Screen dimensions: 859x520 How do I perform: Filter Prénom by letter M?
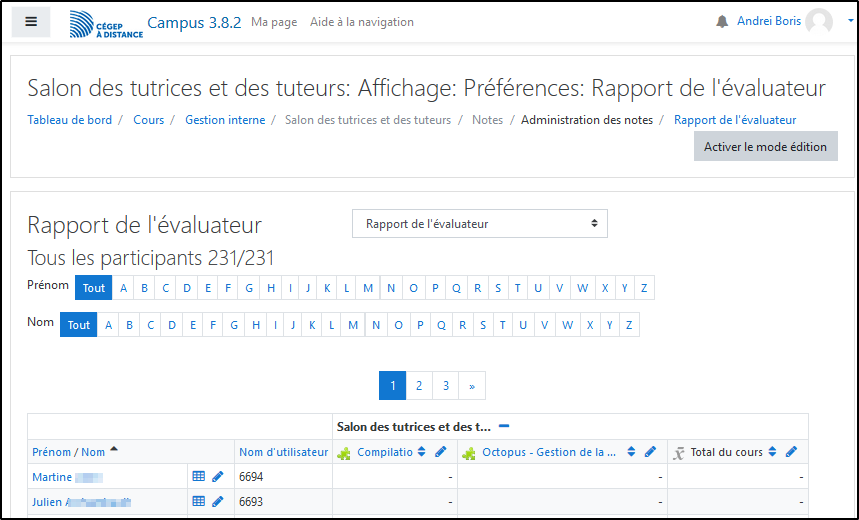(x=369, y=288)
